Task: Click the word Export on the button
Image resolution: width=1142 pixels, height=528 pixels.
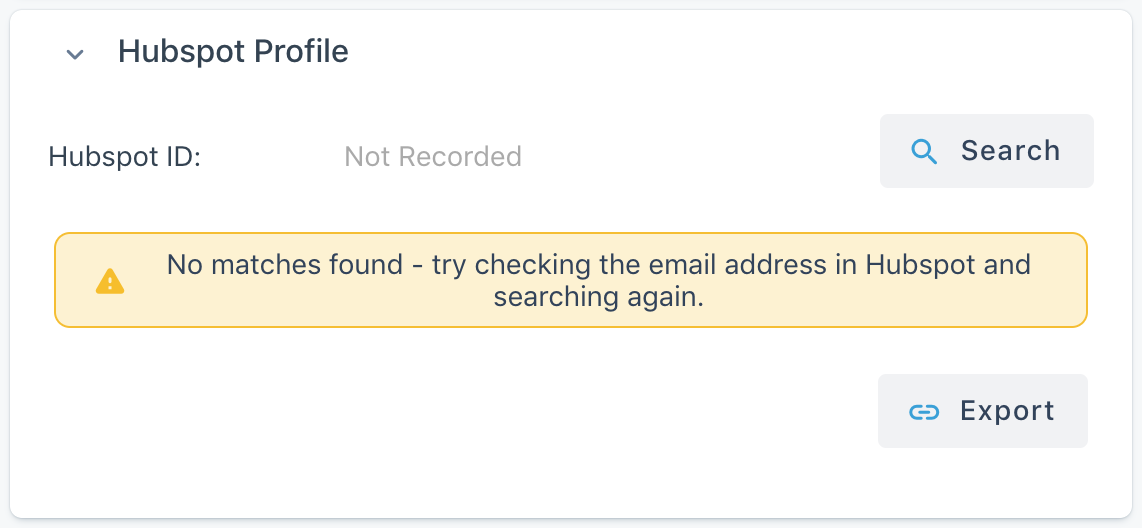Action: 1007,411
